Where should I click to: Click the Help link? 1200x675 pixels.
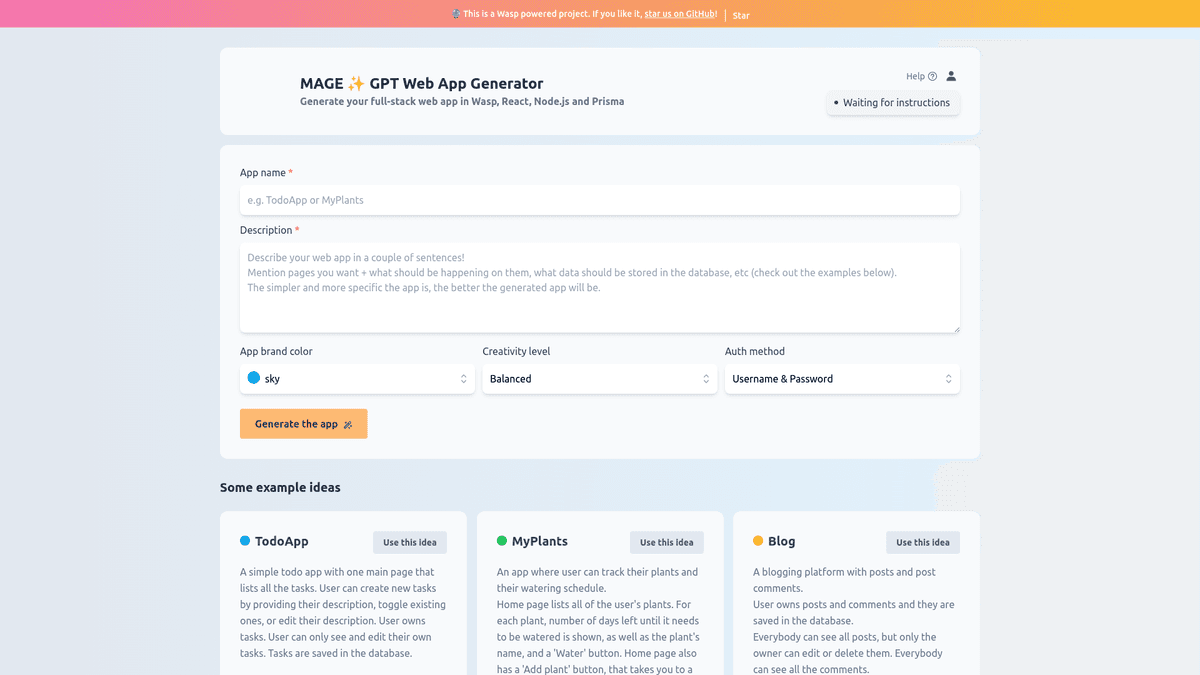921,76
